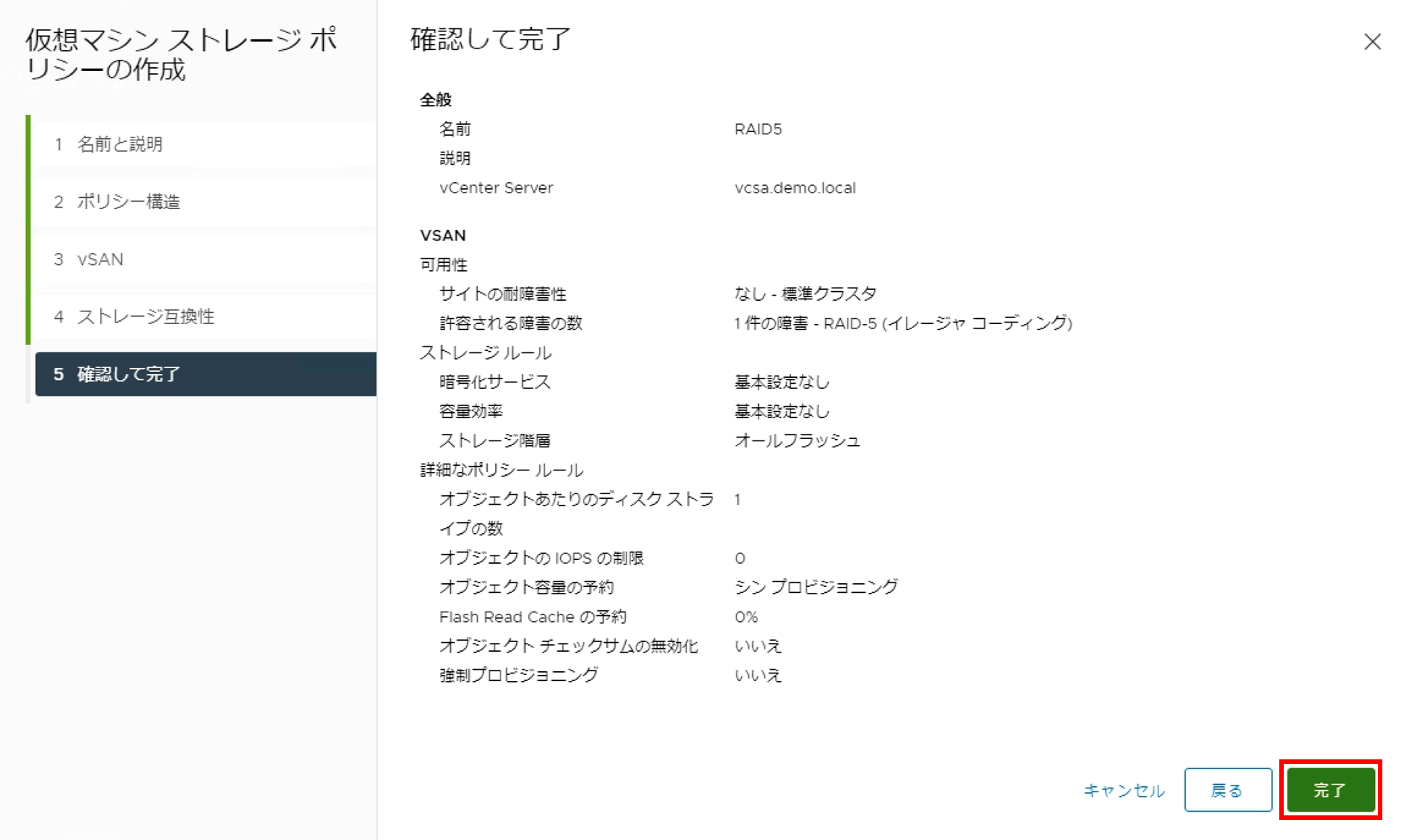Image resolution: width=1401 pixels, height=840 pixels.
Task: Click the シン プロビジョニング value
Action: pos(816,587)
